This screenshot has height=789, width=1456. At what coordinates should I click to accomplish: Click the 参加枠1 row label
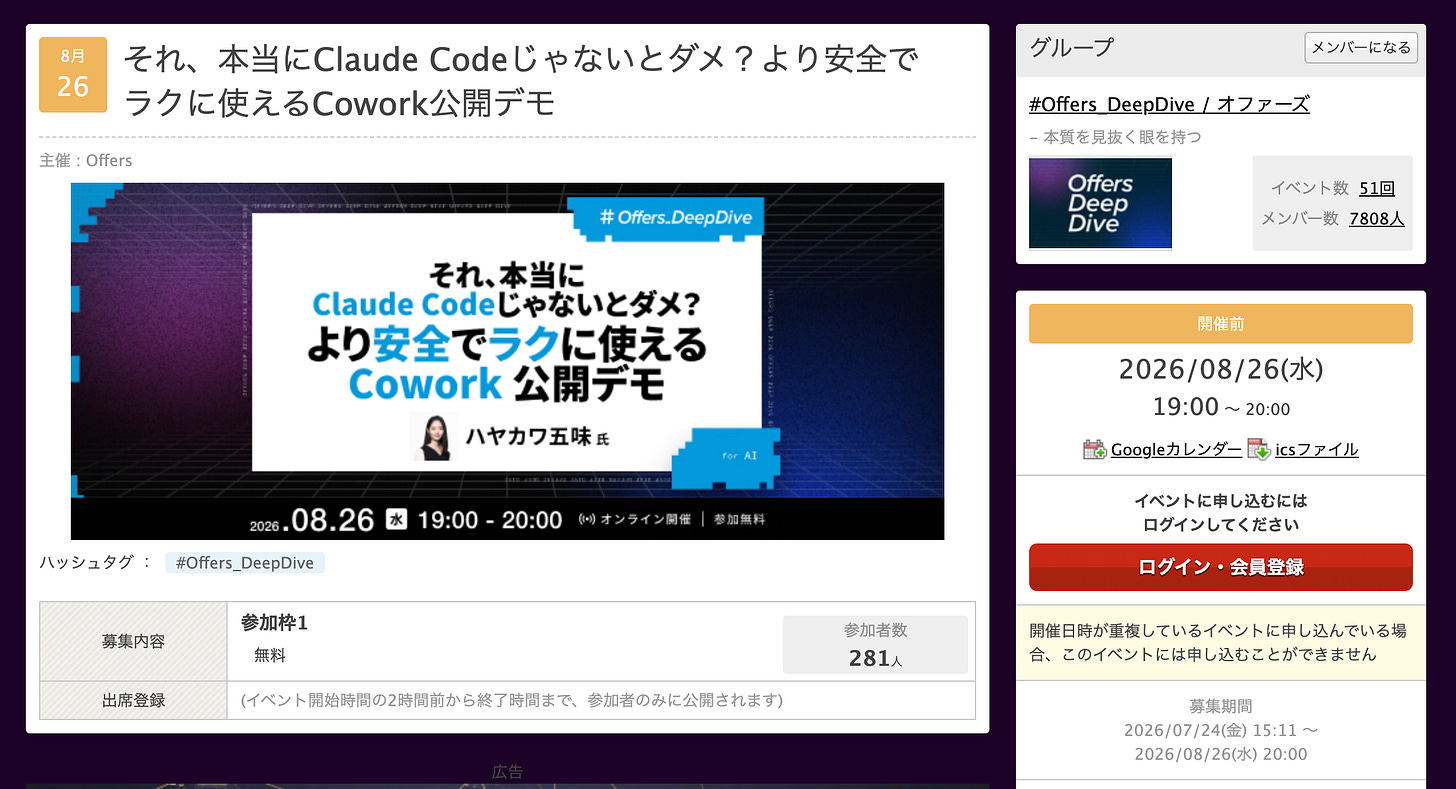tap(274, 623)
